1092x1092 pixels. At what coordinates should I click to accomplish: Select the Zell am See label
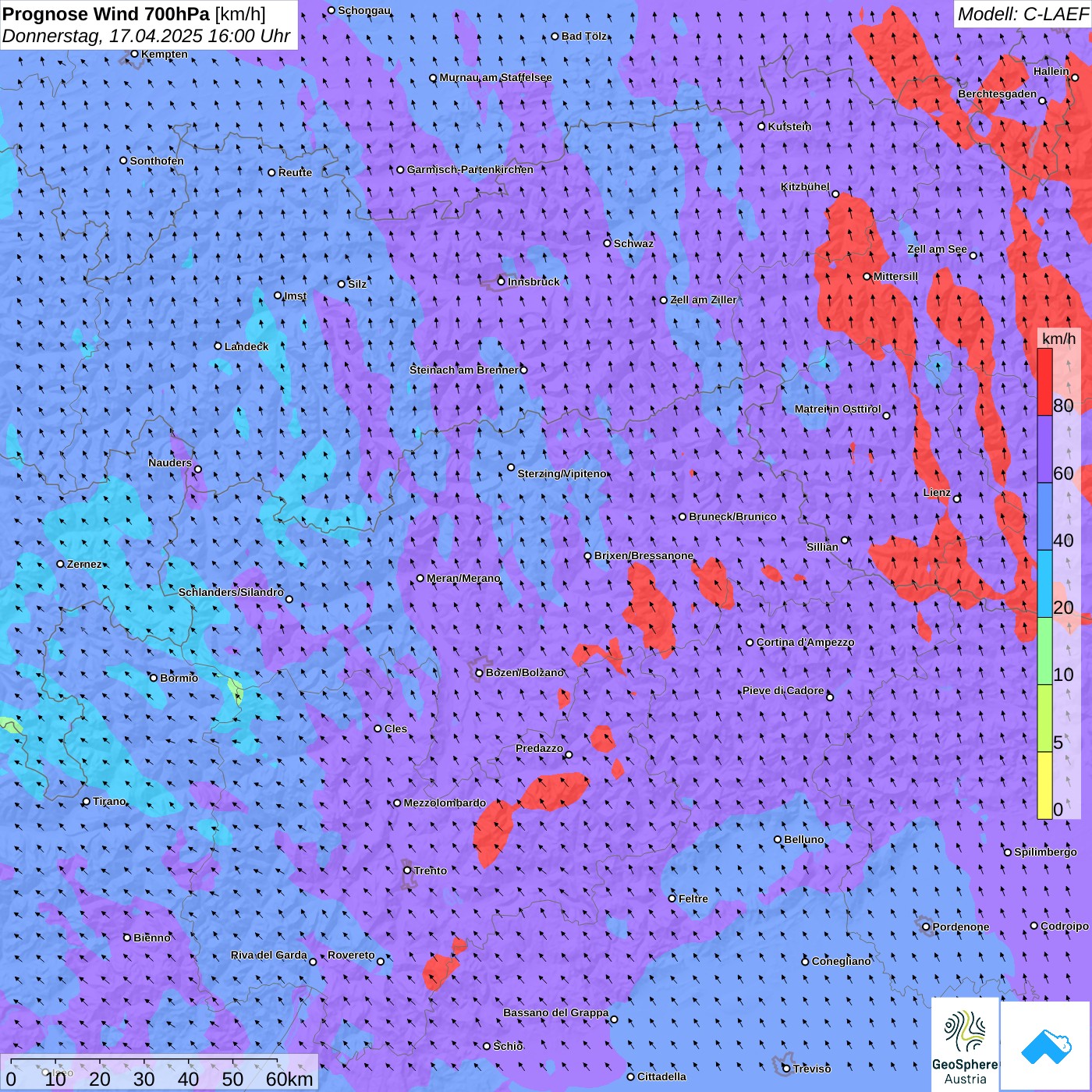click(937, 249)
